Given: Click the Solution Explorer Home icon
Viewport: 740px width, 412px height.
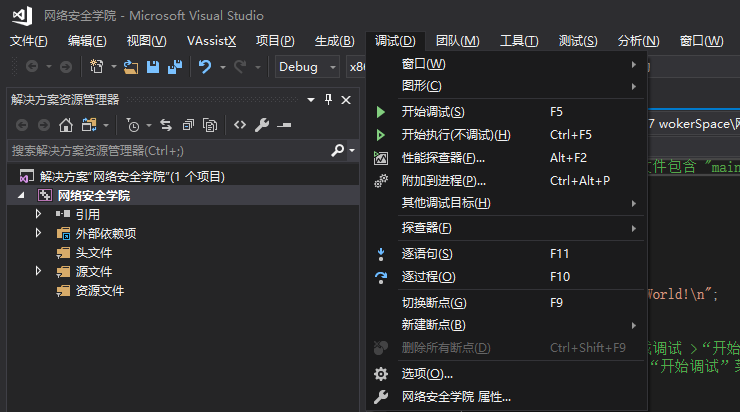Looking at the screenshot, I should (66, 125).
